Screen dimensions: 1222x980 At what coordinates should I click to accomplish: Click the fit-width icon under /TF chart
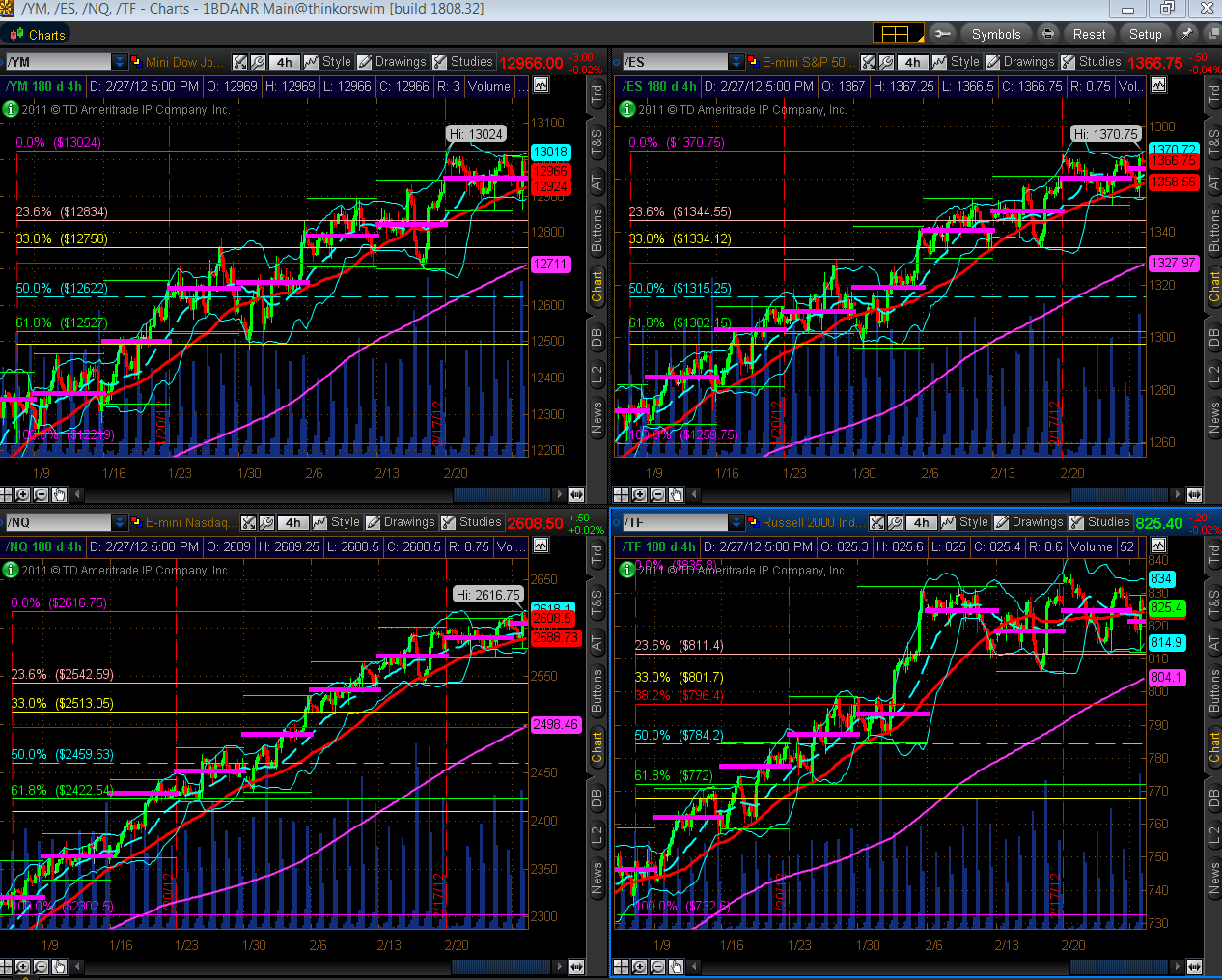(1195, 966)
